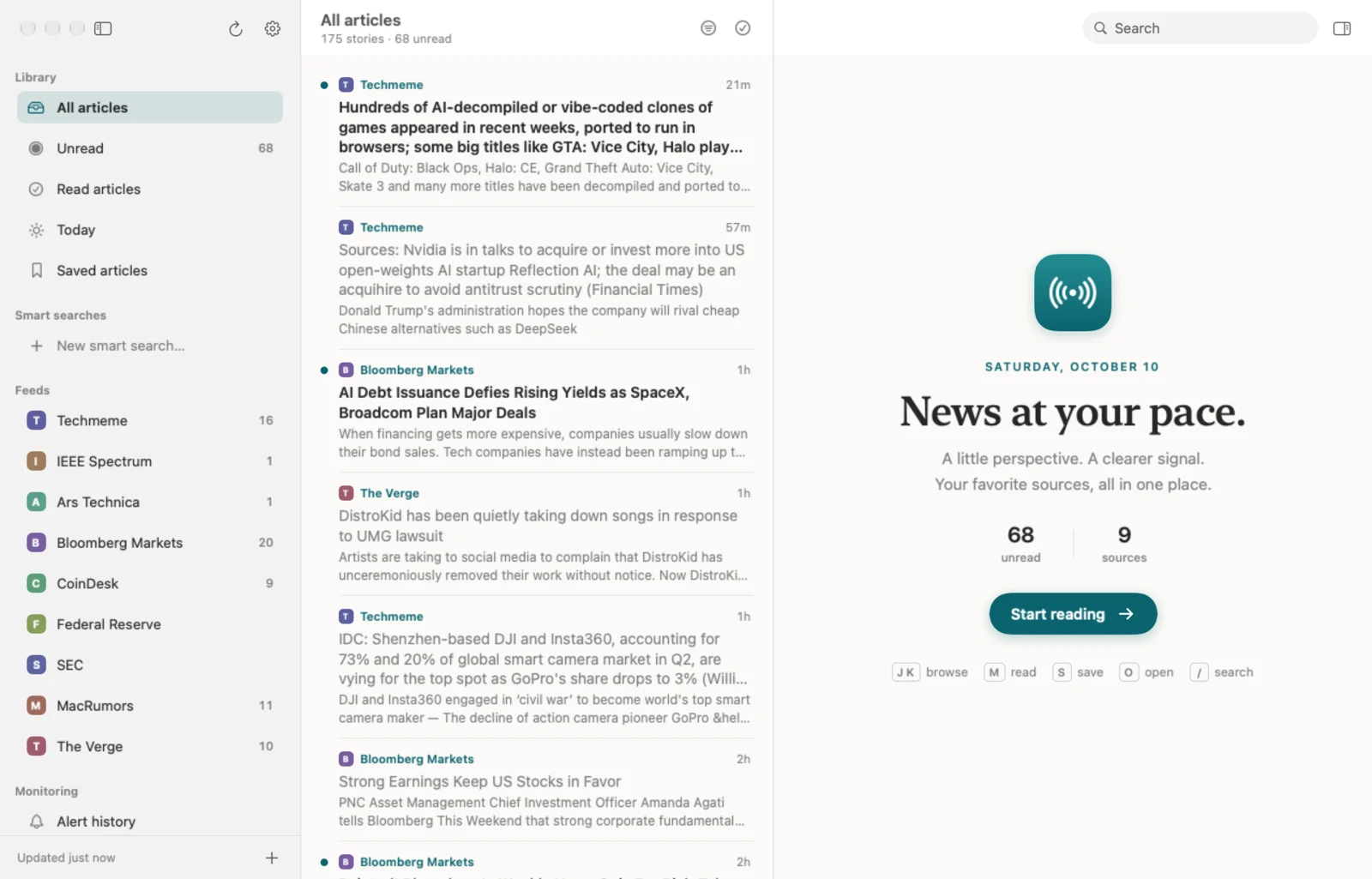Click CoinDesk feed icon

36,583
